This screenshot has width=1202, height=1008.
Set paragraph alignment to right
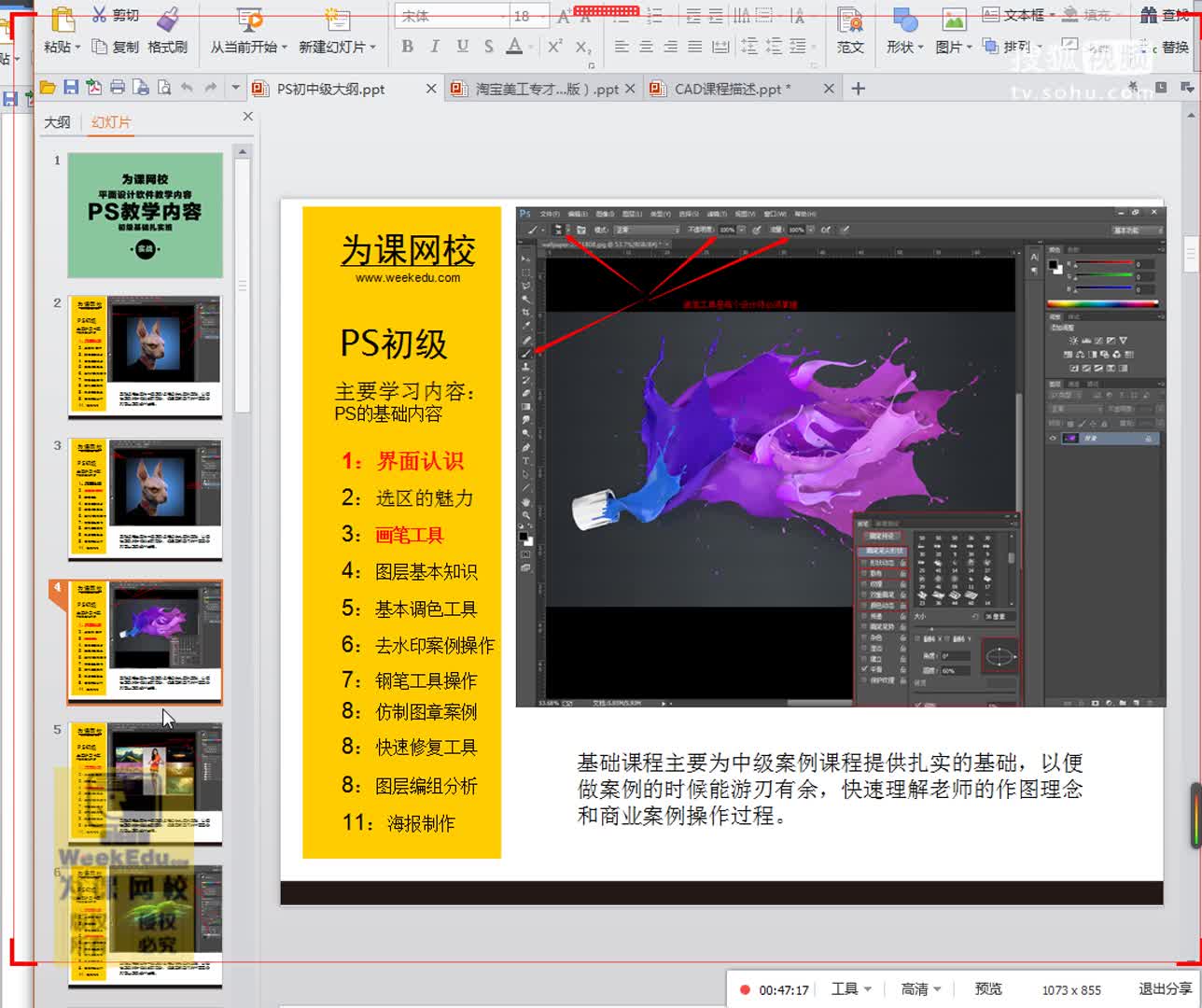tap(670, 46)
